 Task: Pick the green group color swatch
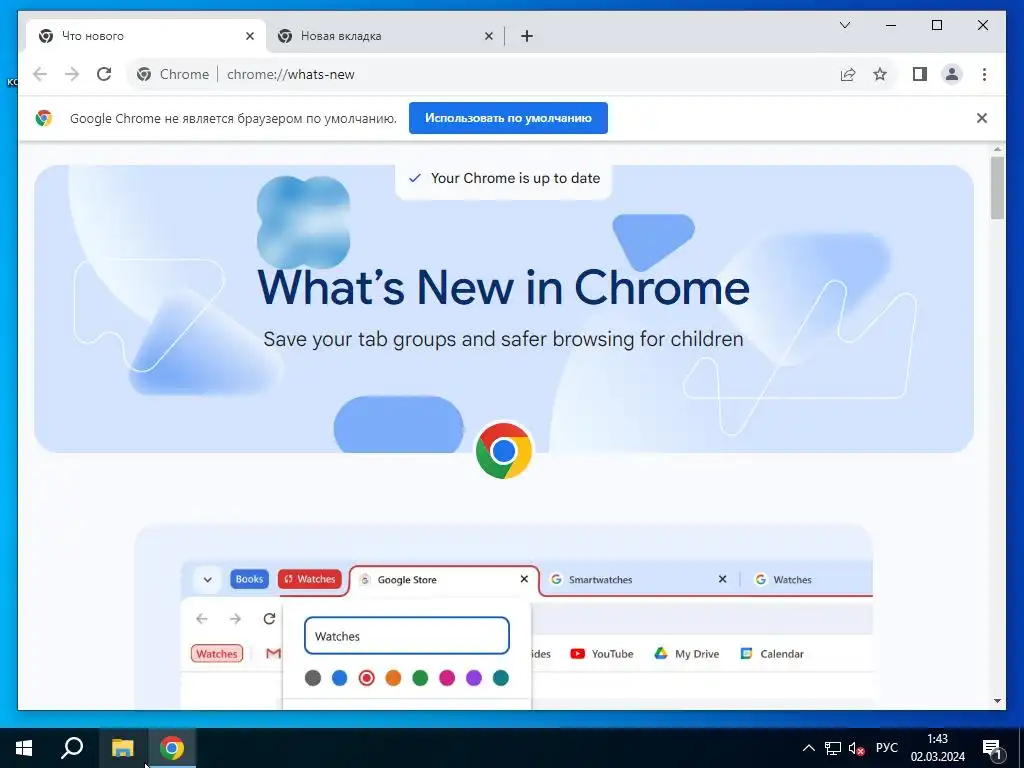pos(420,678)
